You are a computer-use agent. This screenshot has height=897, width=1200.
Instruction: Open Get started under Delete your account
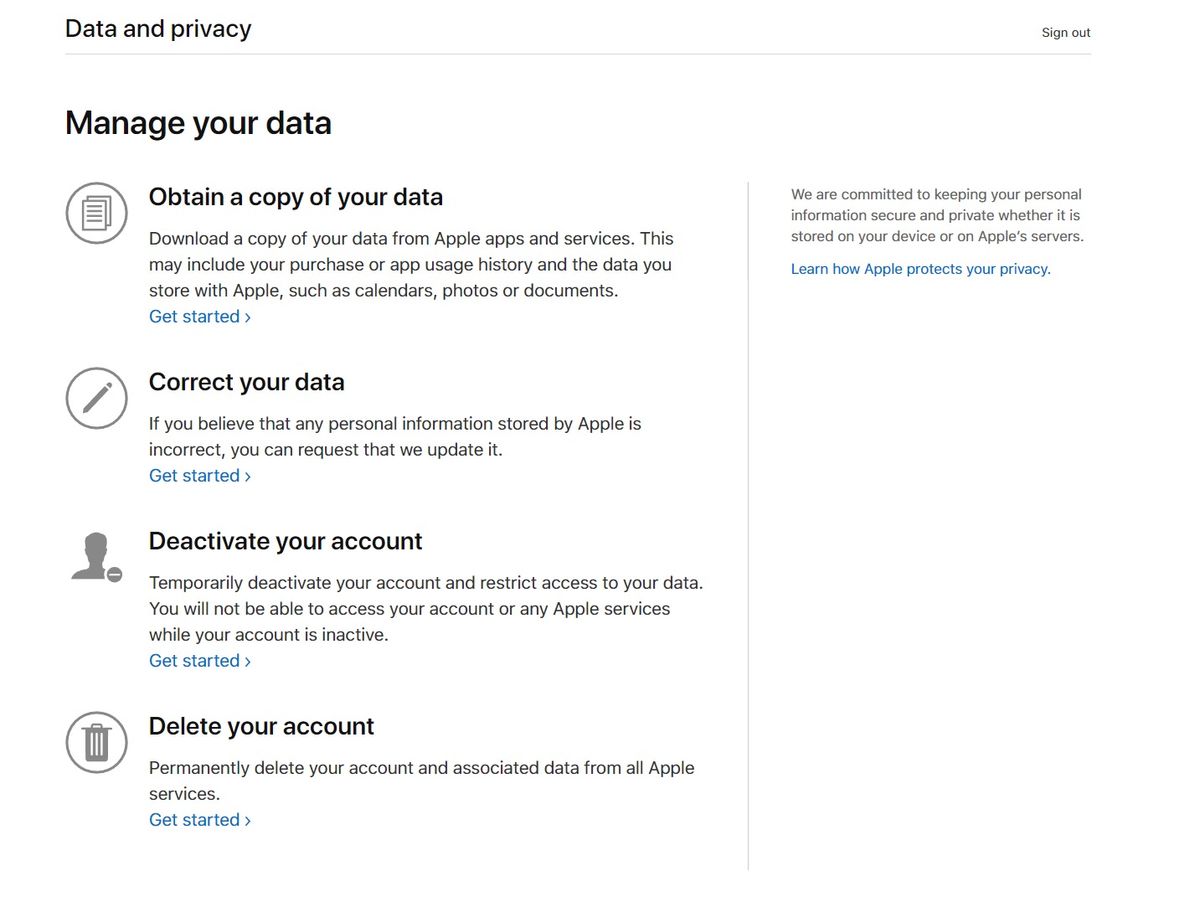193,819
